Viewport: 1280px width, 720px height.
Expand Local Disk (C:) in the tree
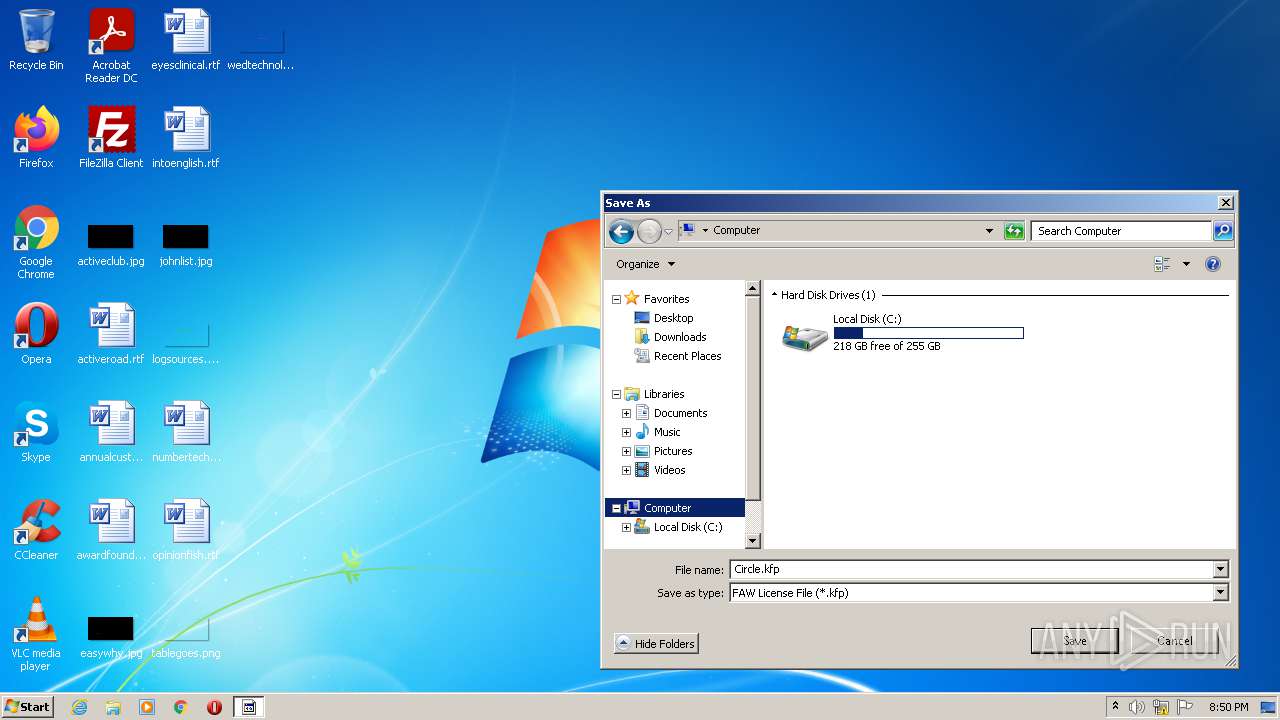tap(626, 527)
